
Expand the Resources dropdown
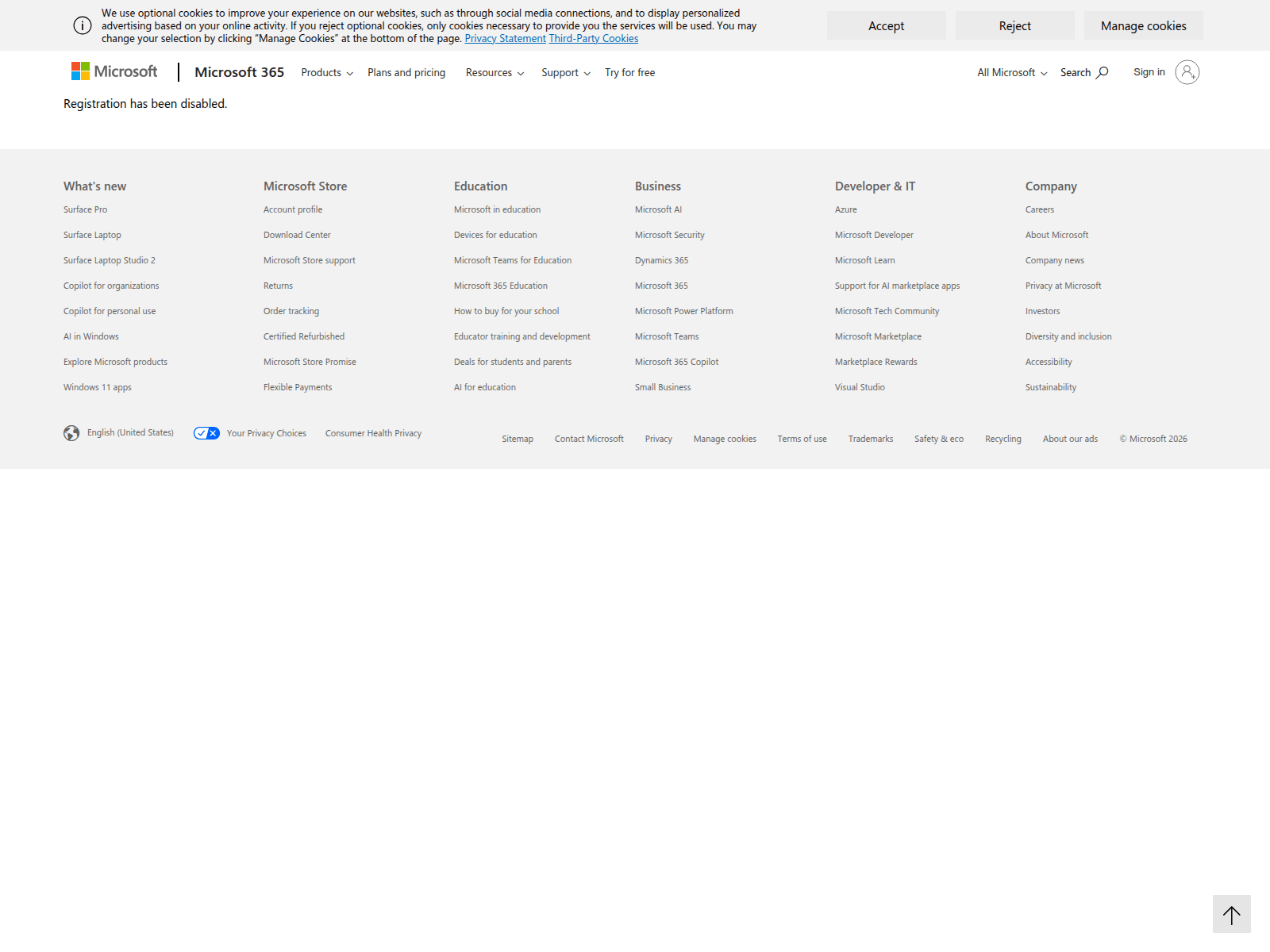495,72
